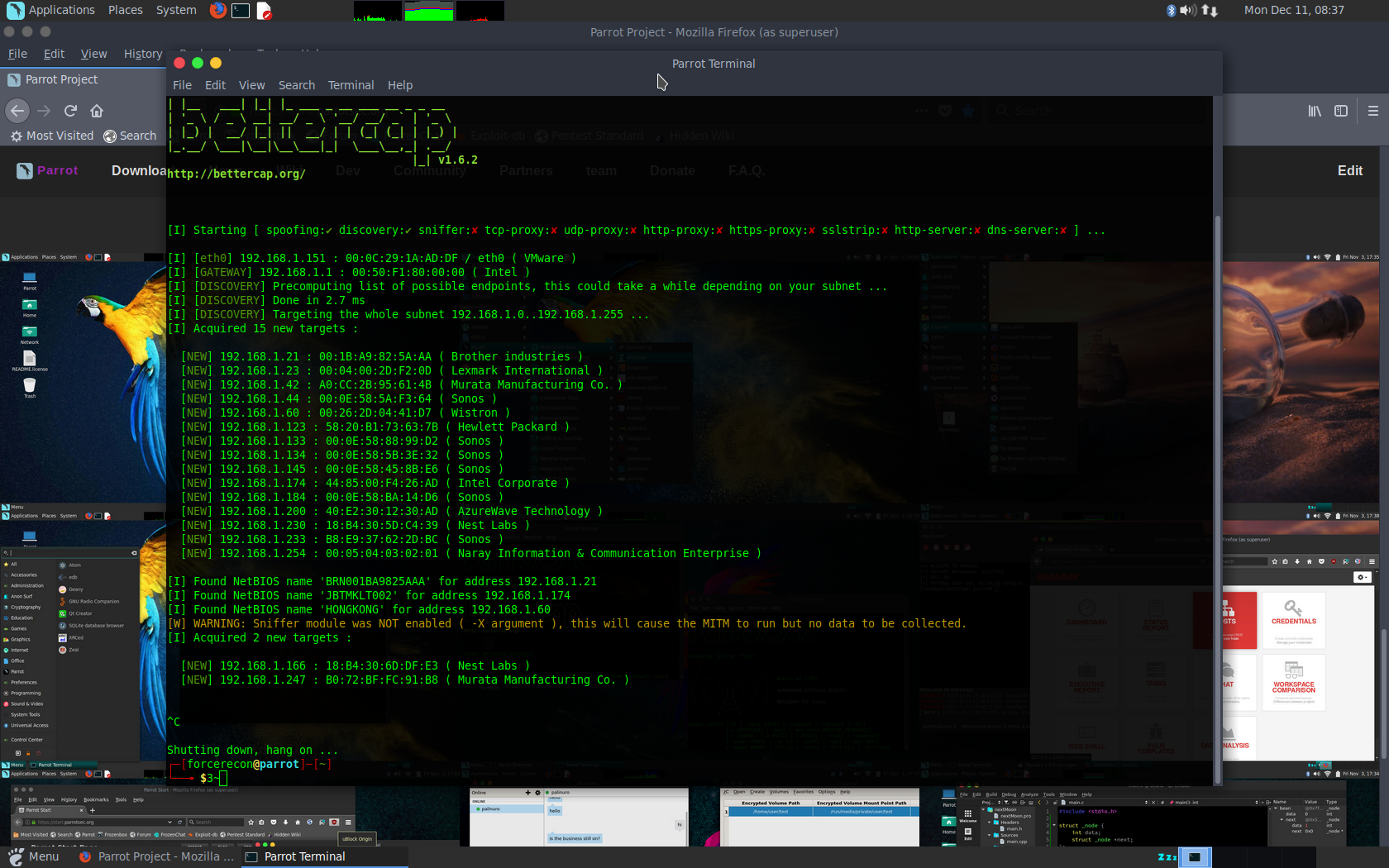This screenshot has height=868, width=1389.
Task: Open the System menu
Action: (176, 10)
